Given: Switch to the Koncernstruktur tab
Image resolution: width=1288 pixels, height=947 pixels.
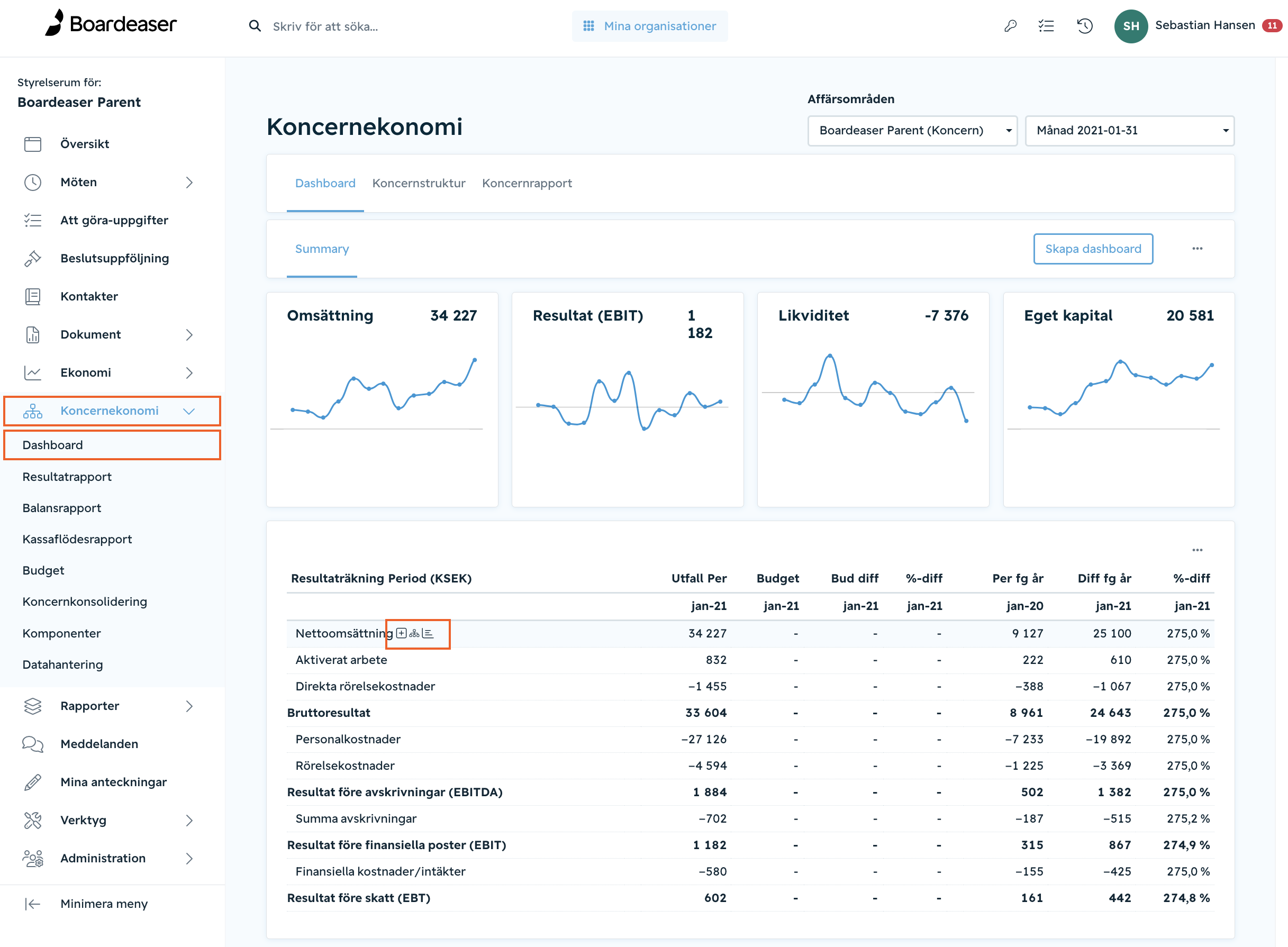Looking at the screenshot, I should pyautogui.click(x=419, y=184).
